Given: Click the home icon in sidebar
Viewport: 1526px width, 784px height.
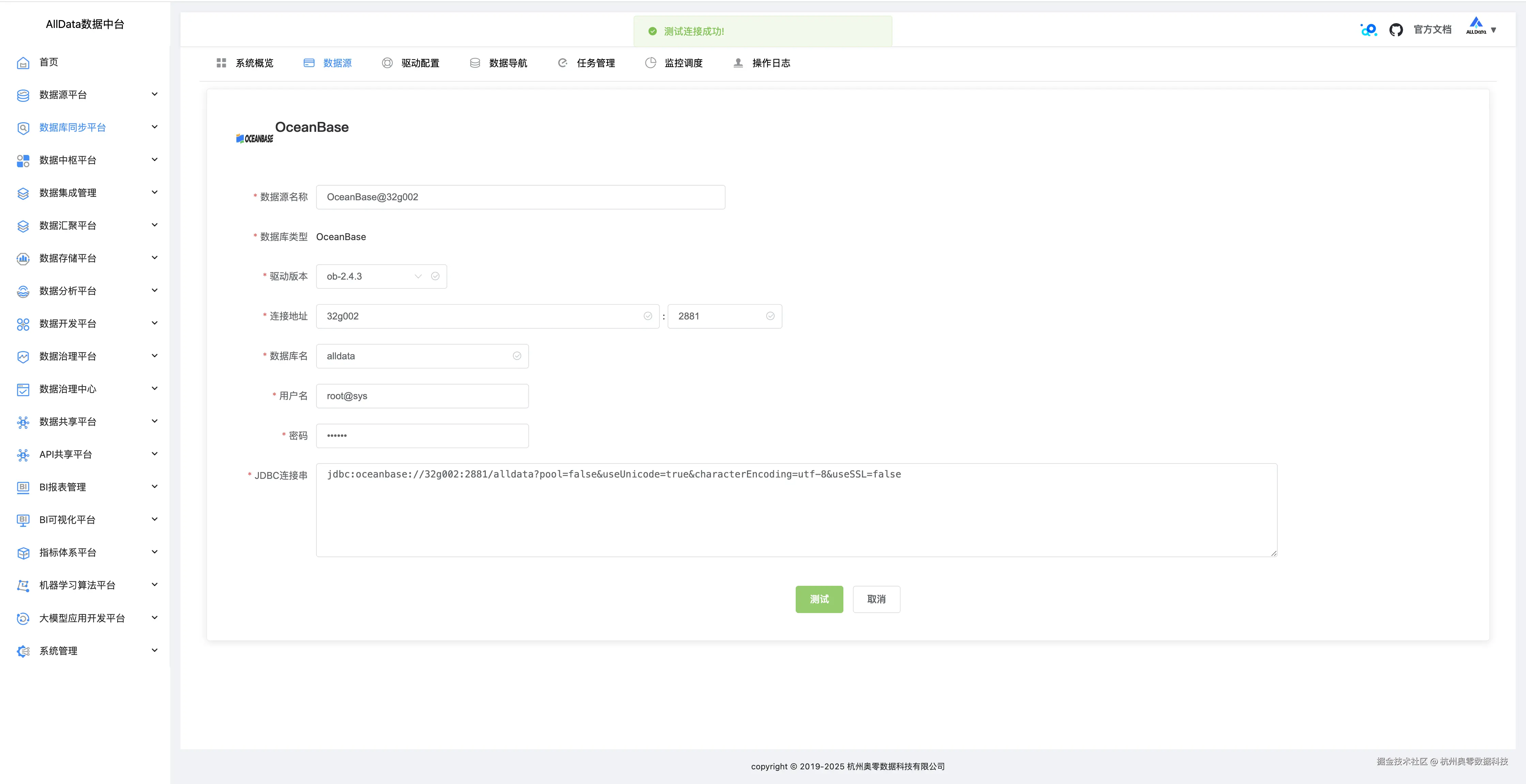Looking at the screenshot, I should (x=23, y=63).
